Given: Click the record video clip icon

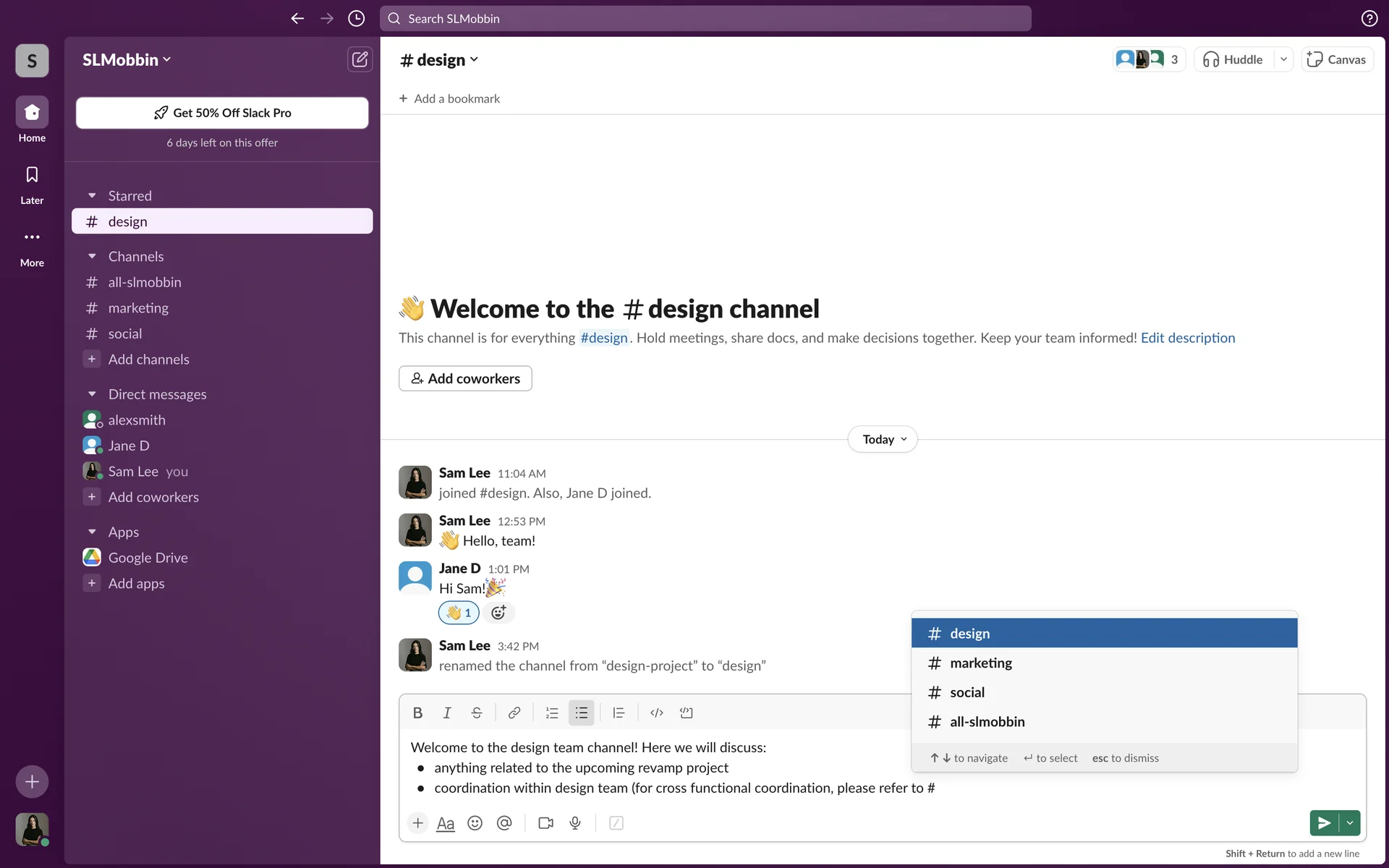Looking at the screenshot, I should click(545, 823).
